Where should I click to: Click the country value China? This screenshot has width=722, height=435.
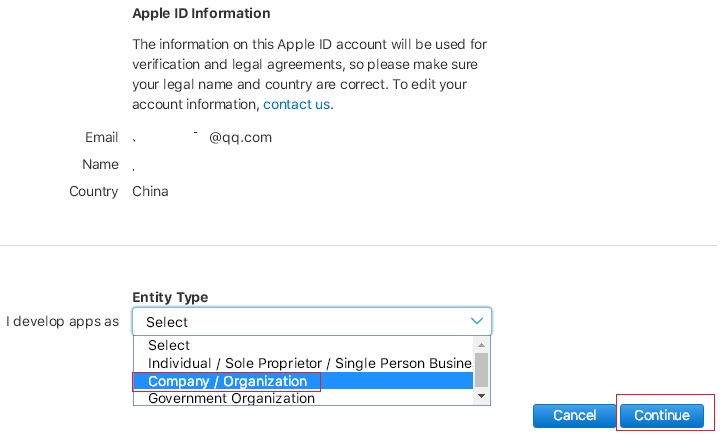click(150, 191)
